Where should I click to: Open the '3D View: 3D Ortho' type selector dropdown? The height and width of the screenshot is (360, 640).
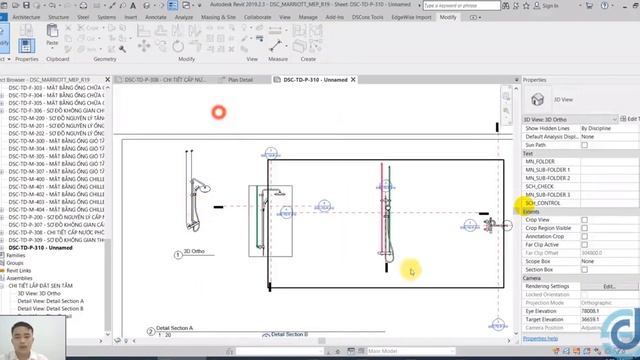point(570,119)
